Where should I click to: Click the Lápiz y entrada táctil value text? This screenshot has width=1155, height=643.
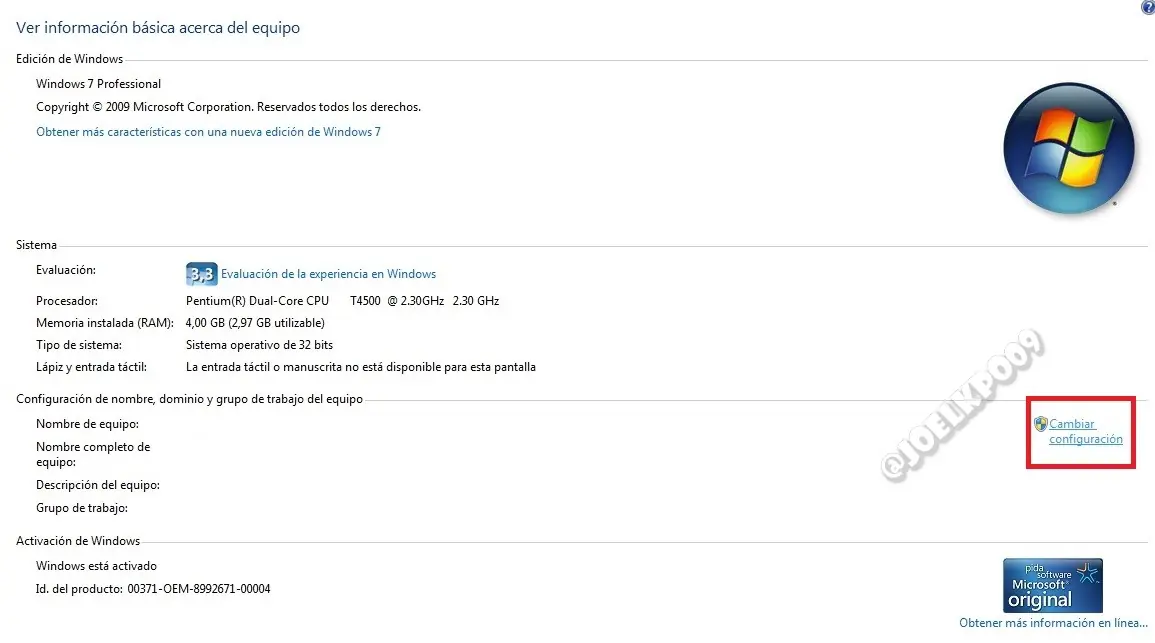[361, 367]
